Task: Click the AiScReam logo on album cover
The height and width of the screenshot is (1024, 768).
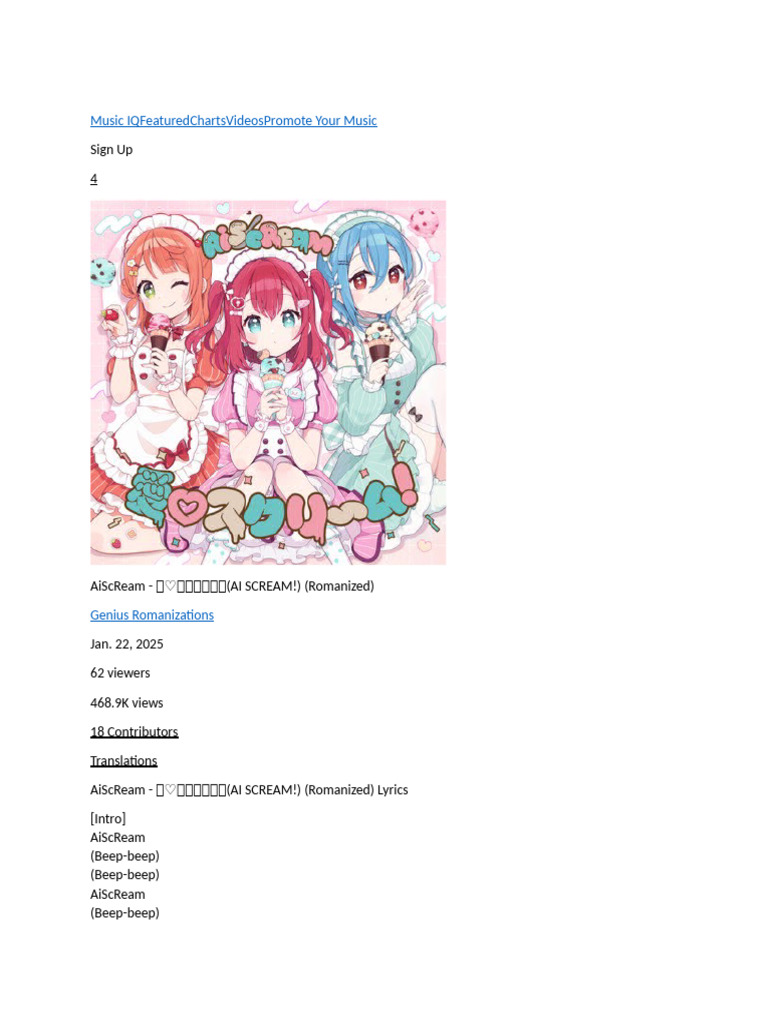Action: point(266,238)
